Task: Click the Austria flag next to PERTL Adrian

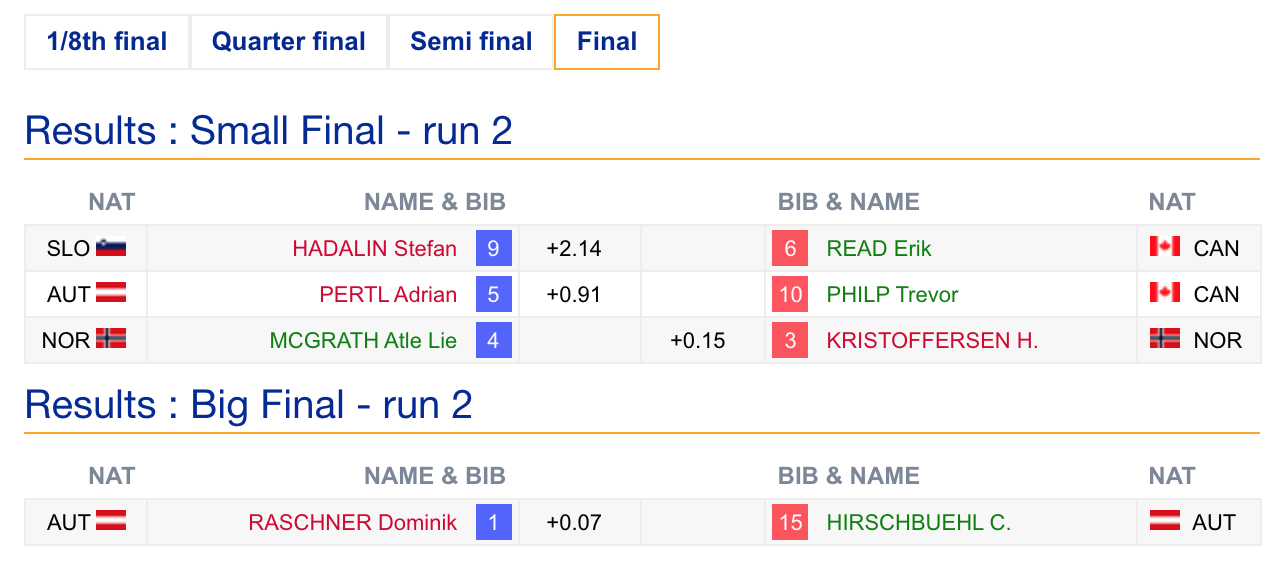Action: (111, 293)
